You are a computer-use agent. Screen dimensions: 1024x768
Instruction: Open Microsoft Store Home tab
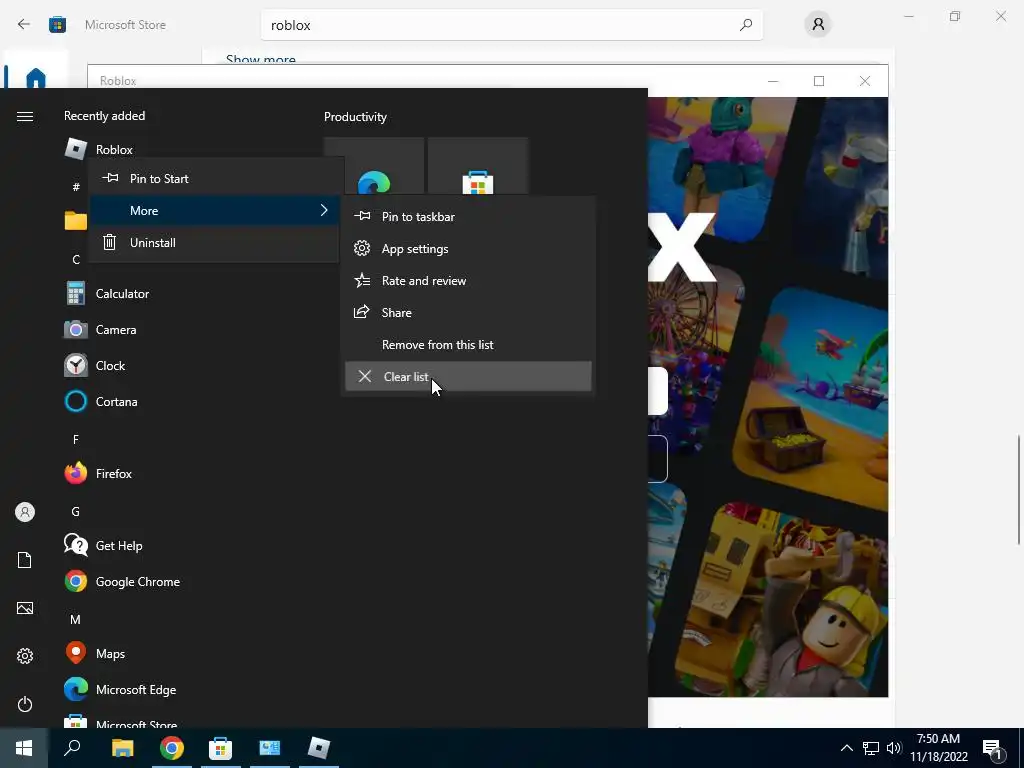(36, 77)
